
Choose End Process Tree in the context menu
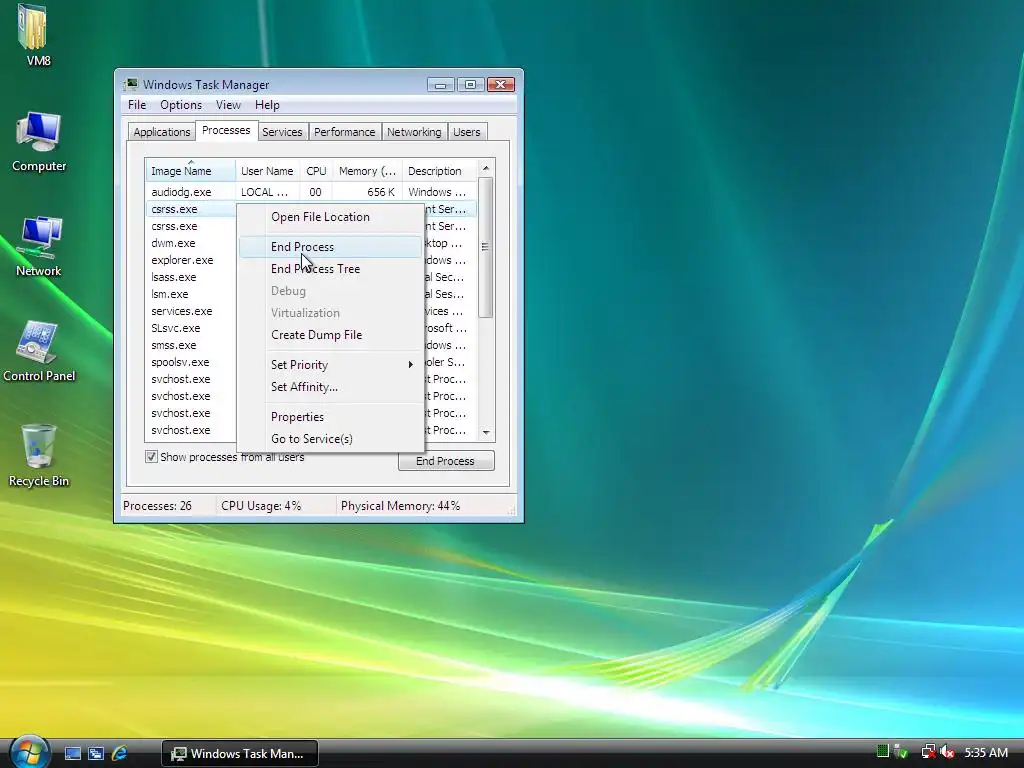(330, 269)
